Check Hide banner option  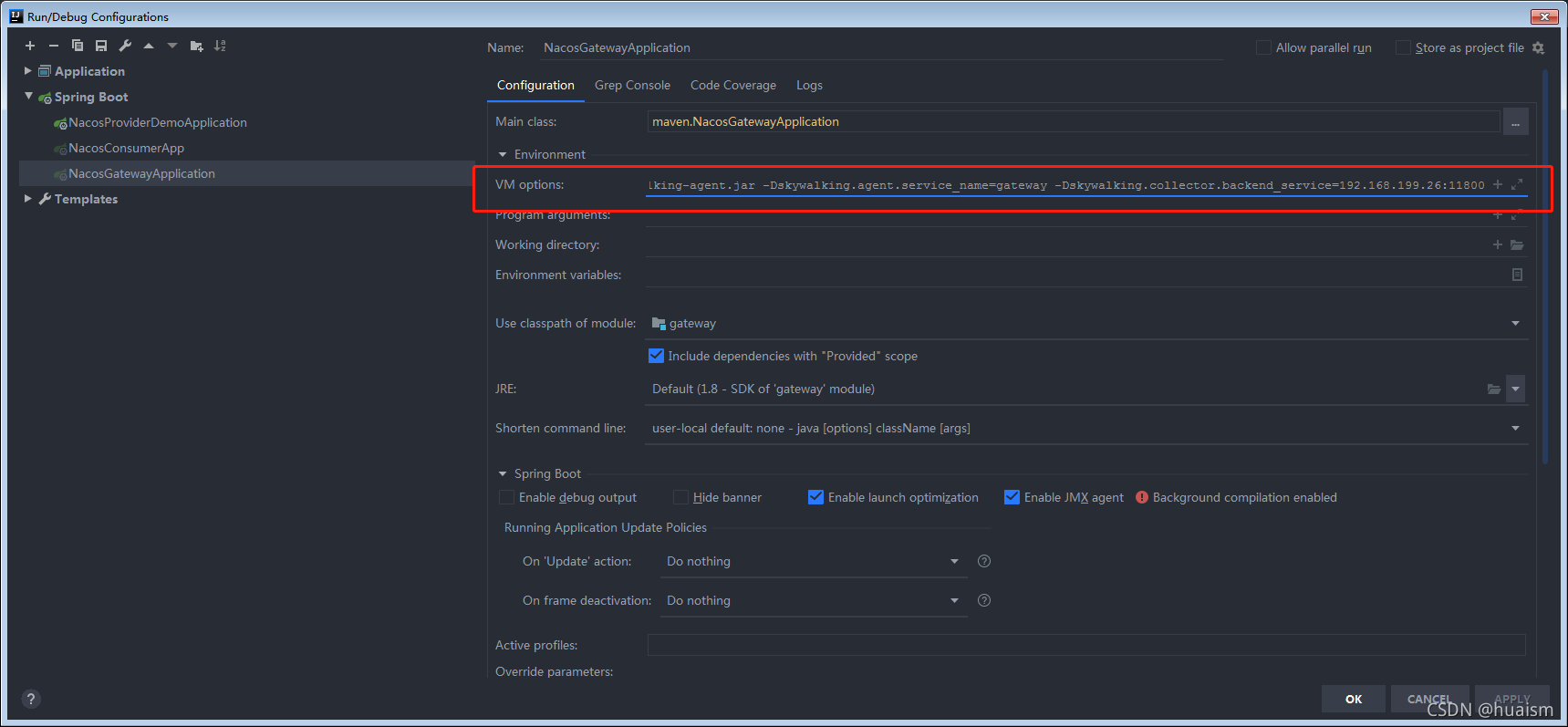coord(680,497)
